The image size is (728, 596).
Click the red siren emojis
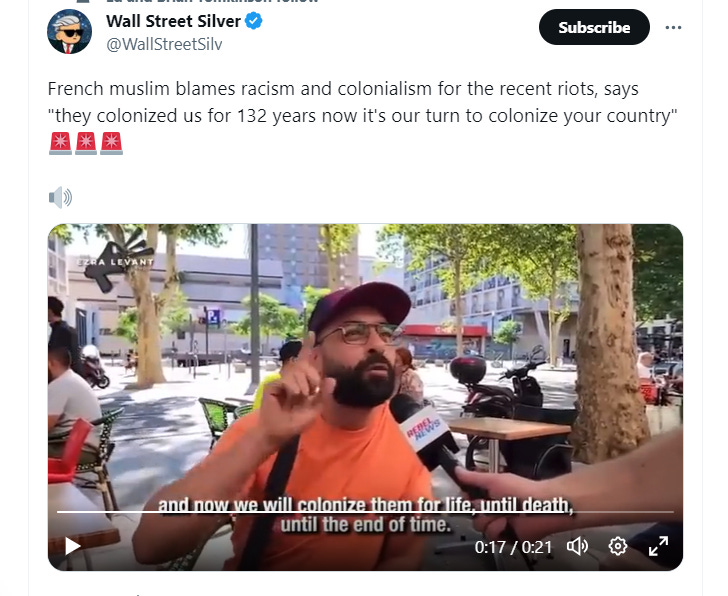click(x=85, y=143)
